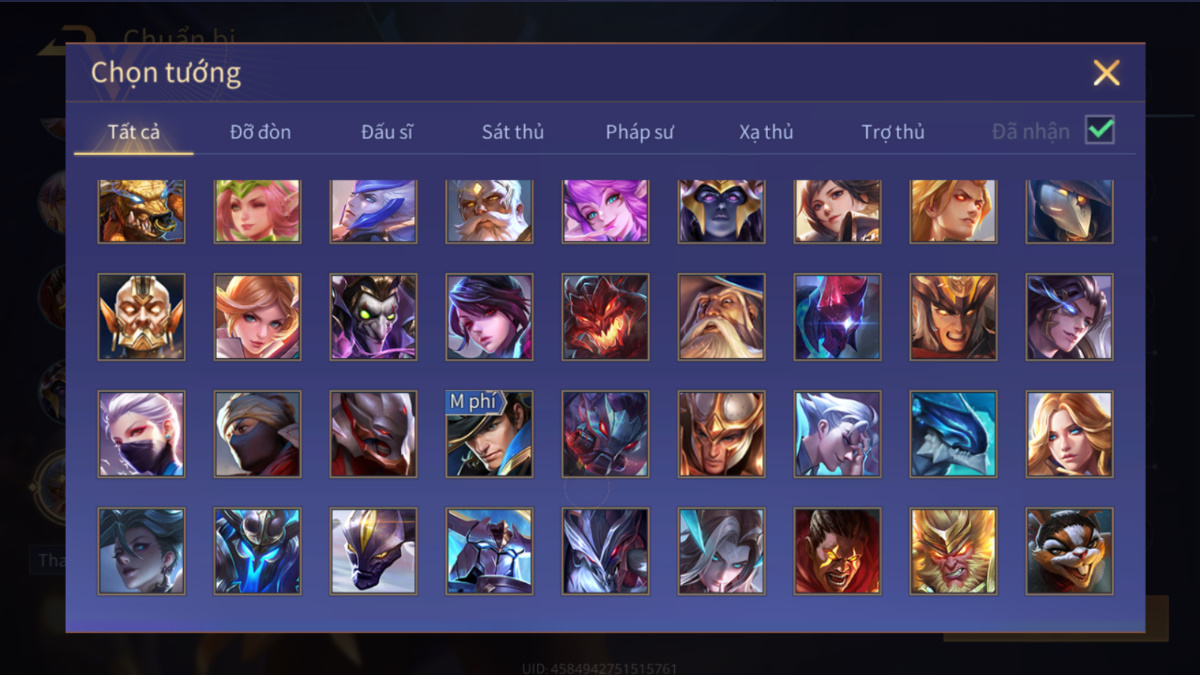The image size is (1200, 675).
Task: Open the 'Trợ thủ' tab
Action: click(x=893, y=132)
